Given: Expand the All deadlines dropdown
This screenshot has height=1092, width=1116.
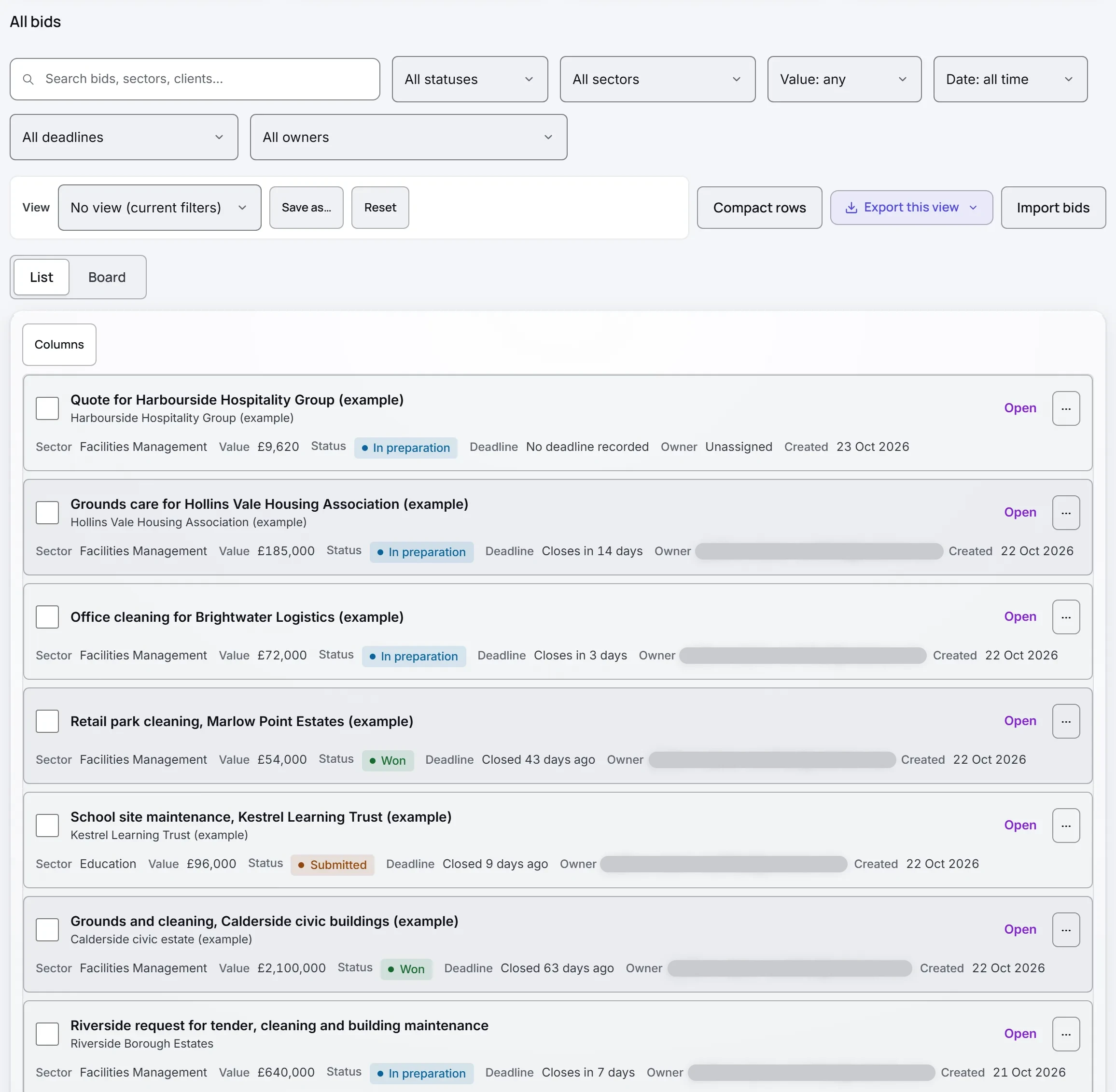Looking at the screenshot, I should (x=124, y=137).
